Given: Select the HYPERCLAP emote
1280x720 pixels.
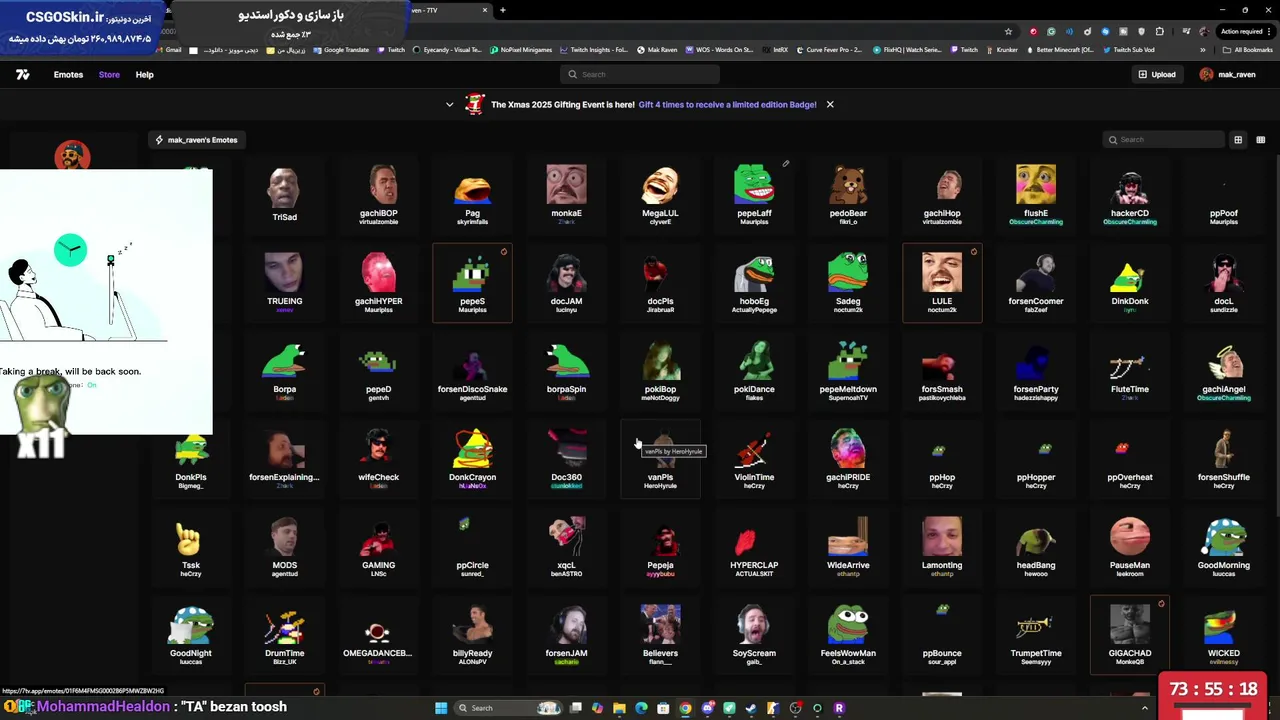Looking at the screenshot, I should (754, 547).
